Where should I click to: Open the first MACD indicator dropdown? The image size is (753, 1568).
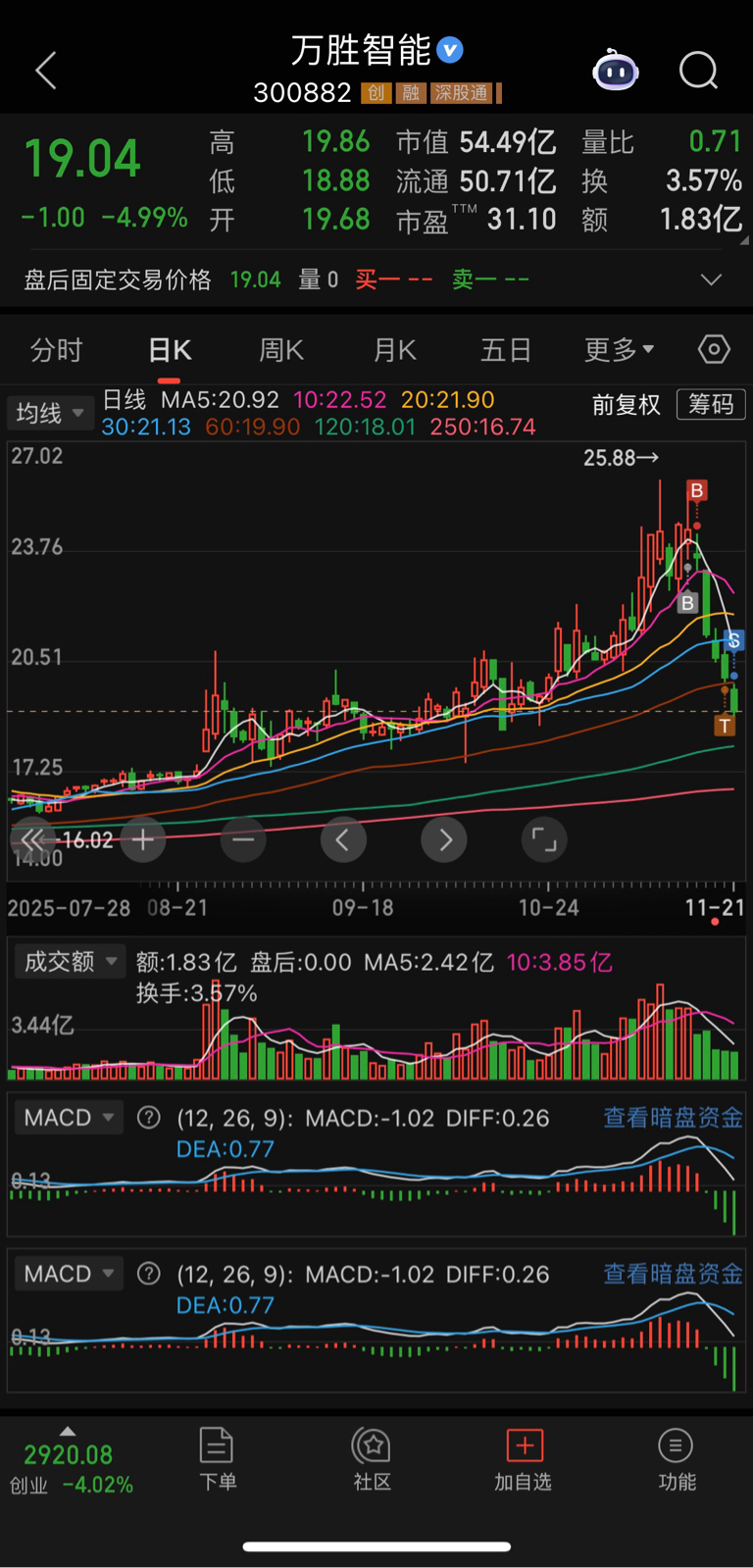pos(69,1117)
